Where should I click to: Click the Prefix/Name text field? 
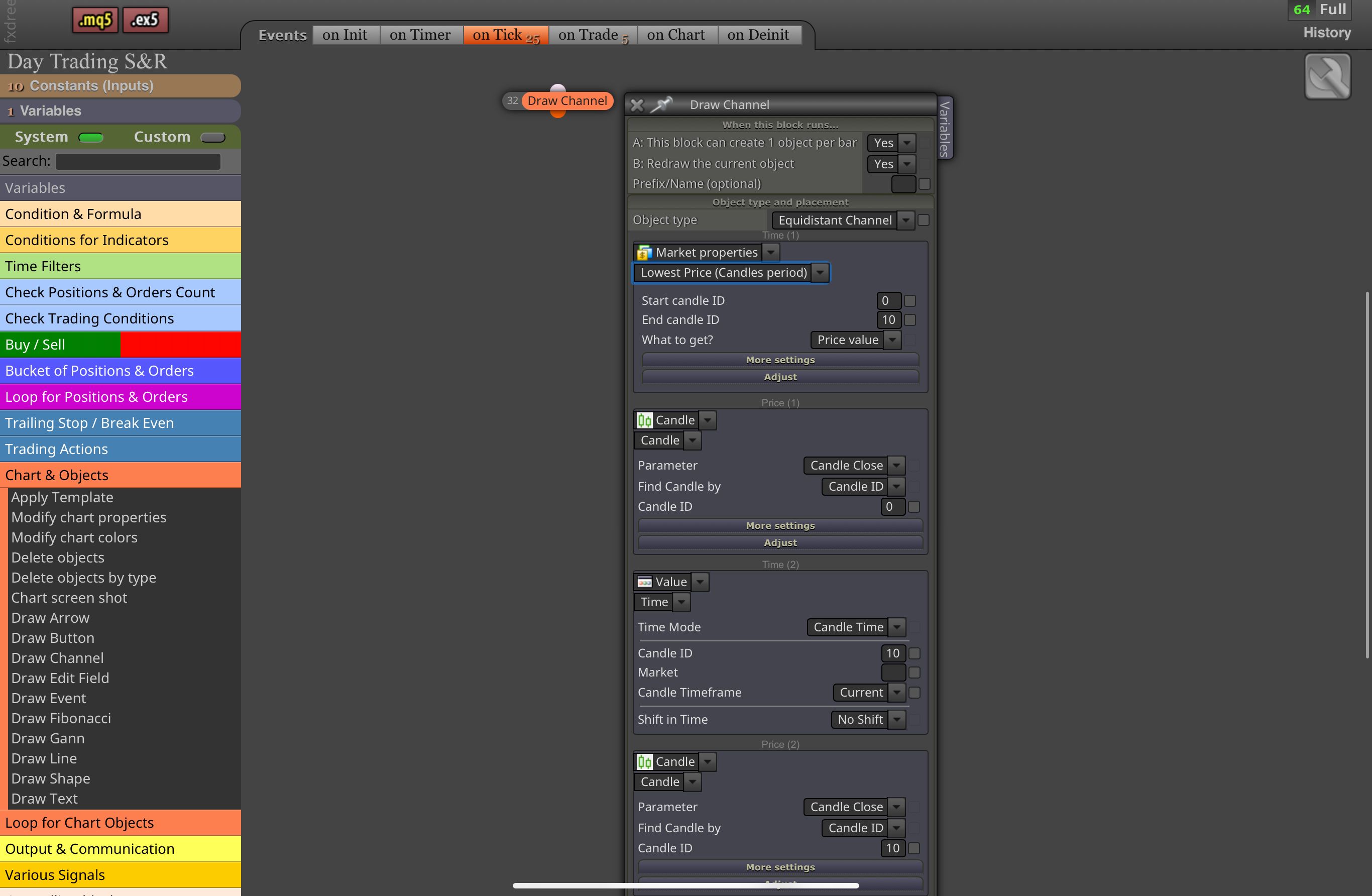(903, 184)
